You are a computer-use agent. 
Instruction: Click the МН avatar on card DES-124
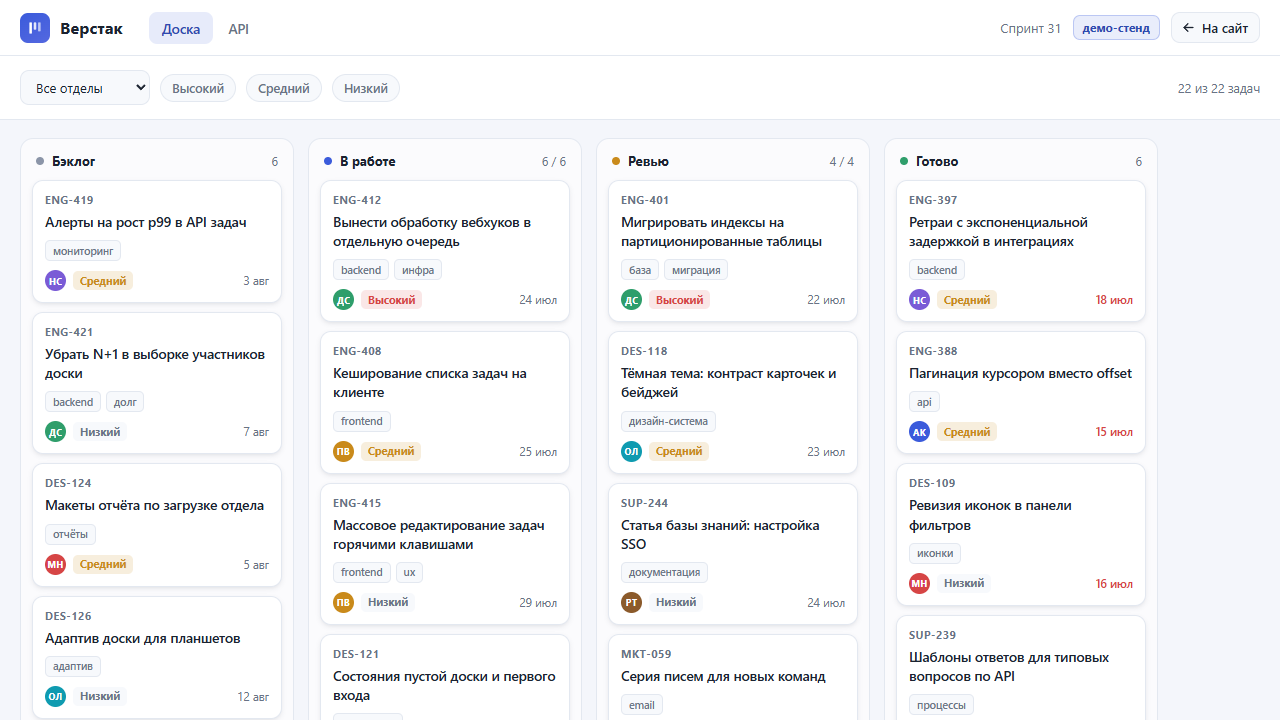56,564
